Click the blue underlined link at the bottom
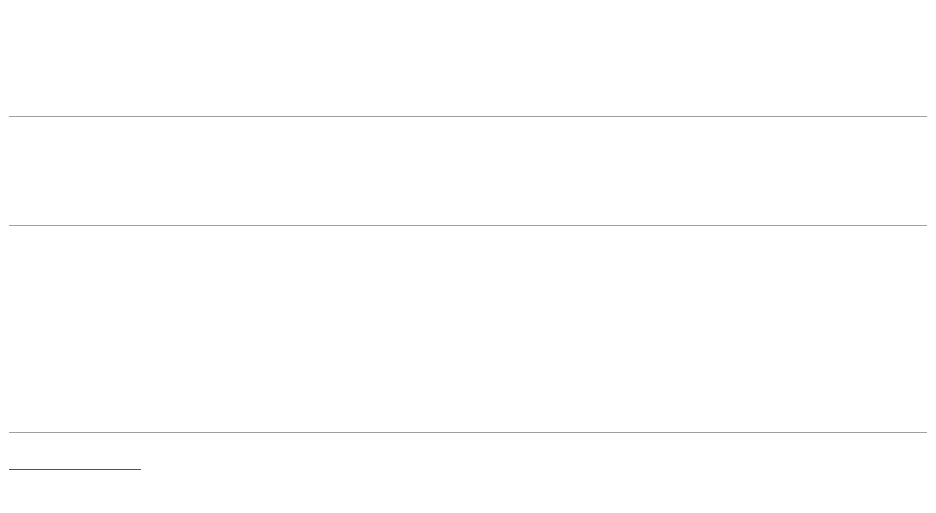This screenshot has width=936, height=513. [75, 469]
